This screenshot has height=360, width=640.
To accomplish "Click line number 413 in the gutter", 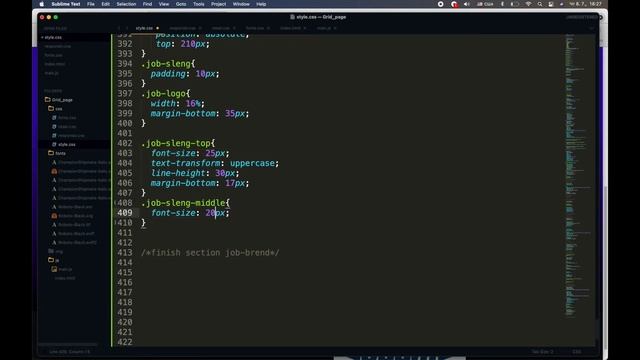I will pyautogui.click(x=124, y=253).
